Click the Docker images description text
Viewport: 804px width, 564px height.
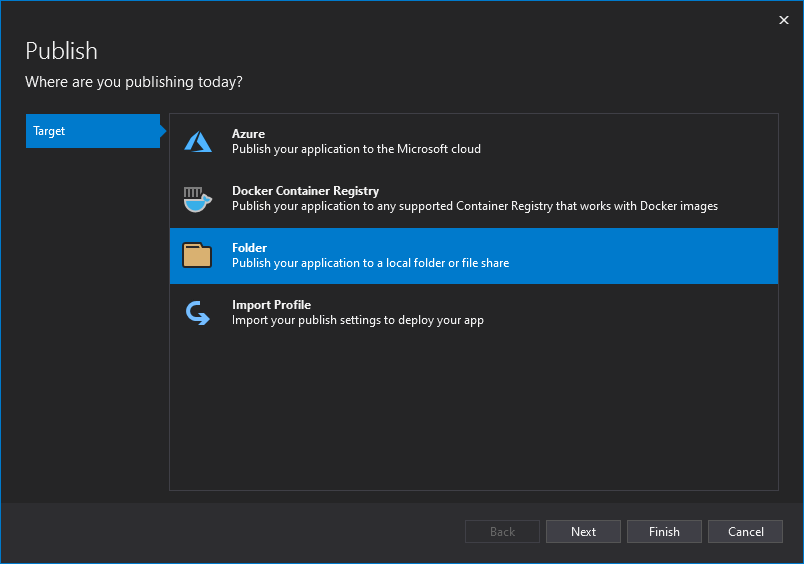[x=475, y=206]
